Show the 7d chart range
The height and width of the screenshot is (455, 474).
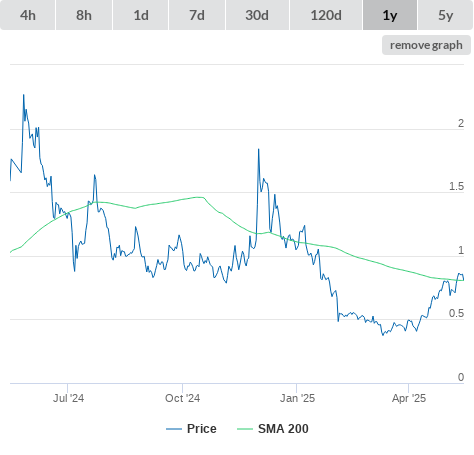(x=197, y=15)
